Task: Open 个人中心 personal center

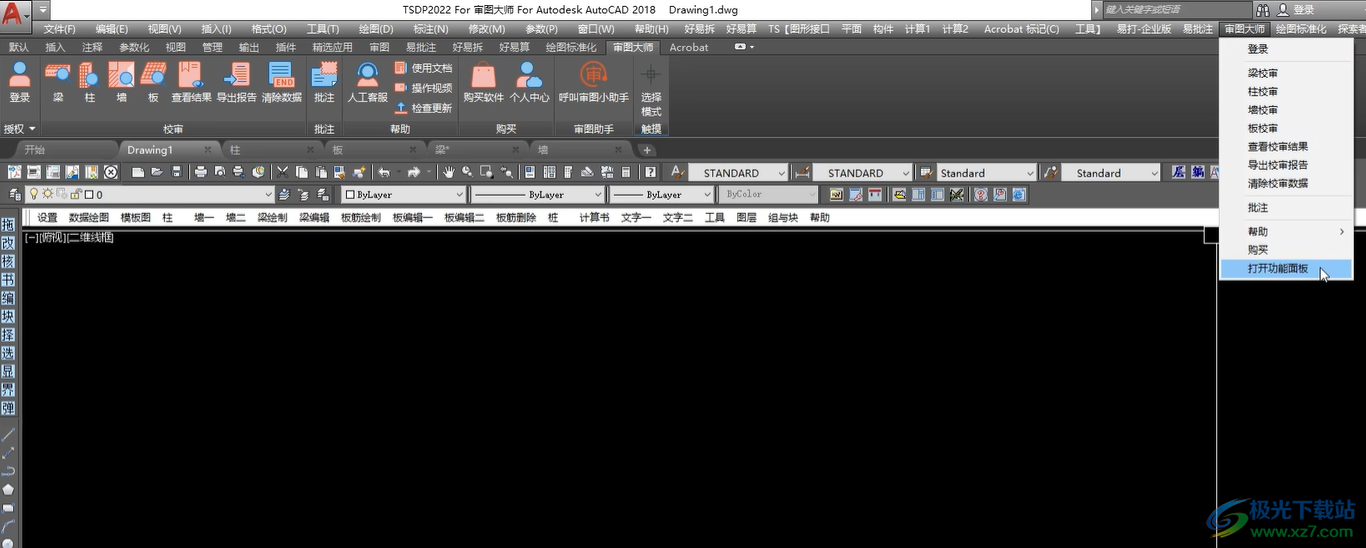Action: (x=529, y=82)
